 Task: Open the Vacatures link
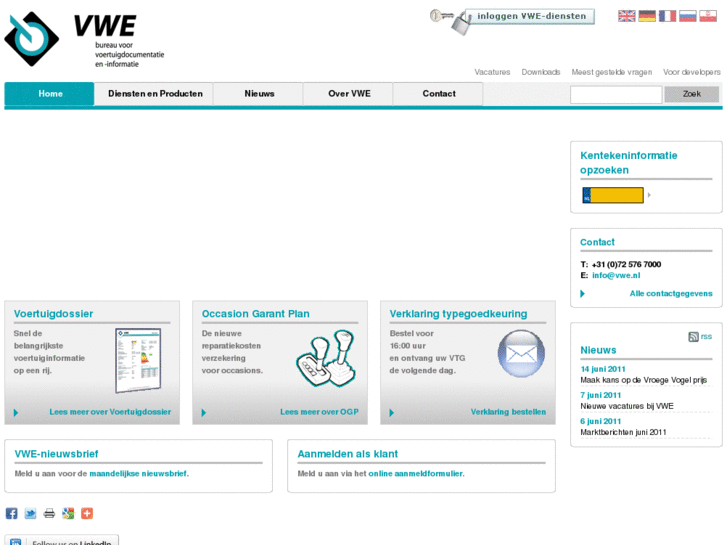pos(492,72)
